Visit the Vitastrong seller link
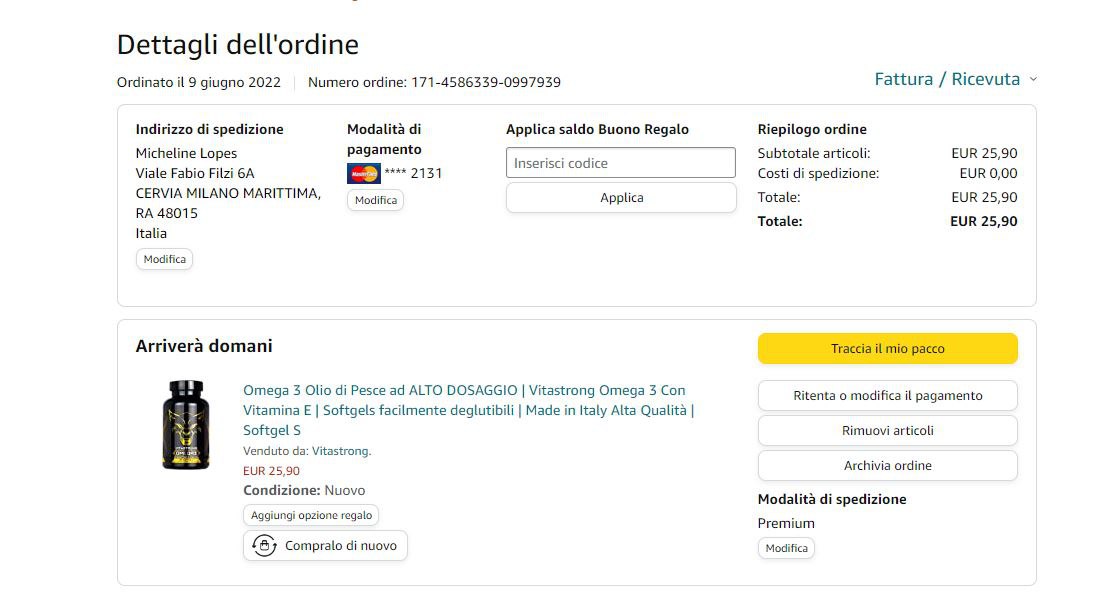The height and width of the screenshot is (605, 1108). pos(341,451)
